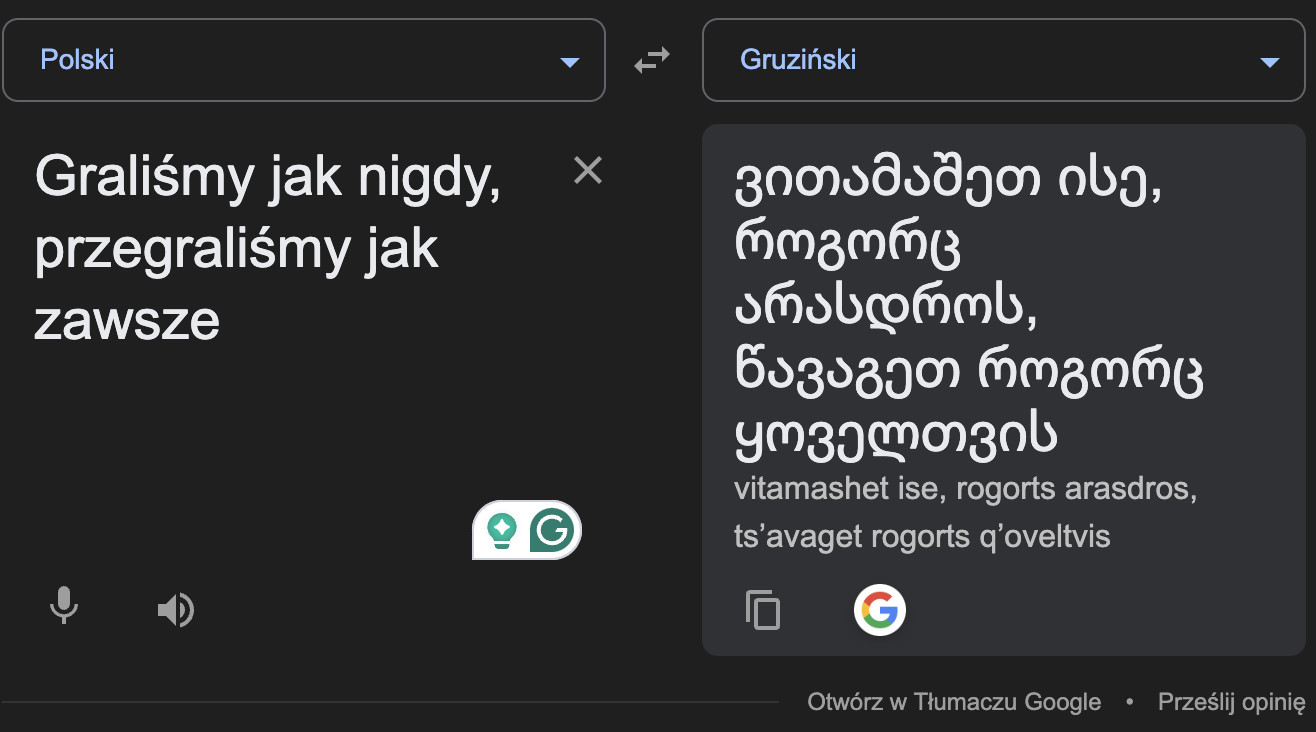Click the Grammarly G icon

(x=552, y=530)
